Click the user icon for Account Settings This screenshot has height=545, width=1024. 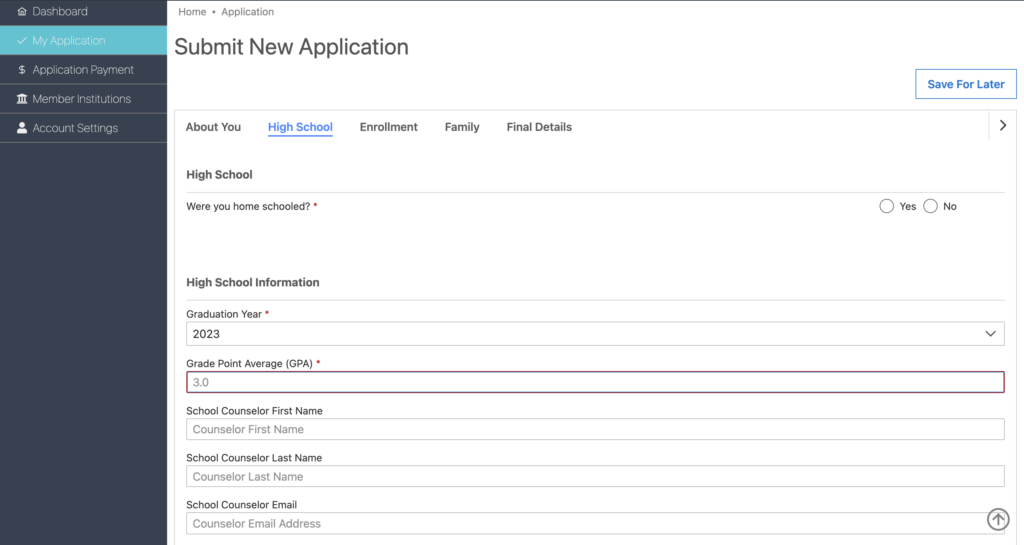pyautogui.click(x=22, y=128)
